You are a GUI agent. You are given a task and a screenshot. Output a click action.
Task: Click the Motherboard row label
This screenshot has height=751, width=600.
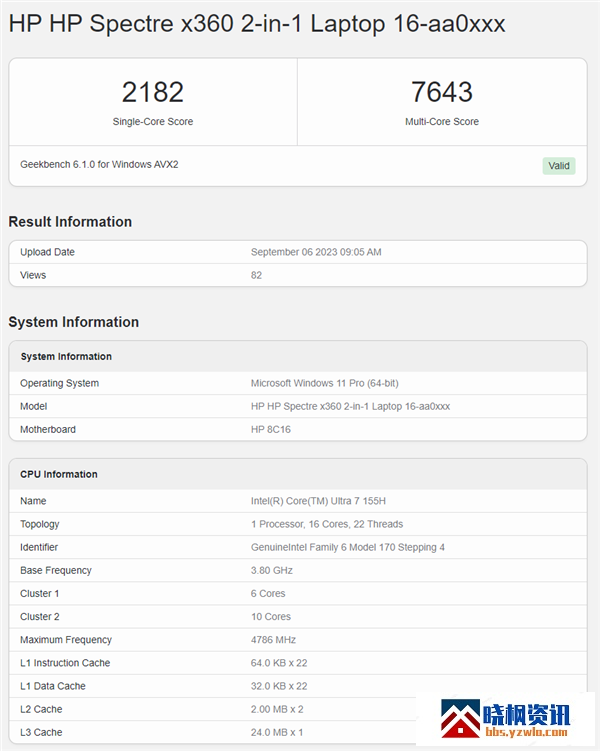[x=48, y=429]
